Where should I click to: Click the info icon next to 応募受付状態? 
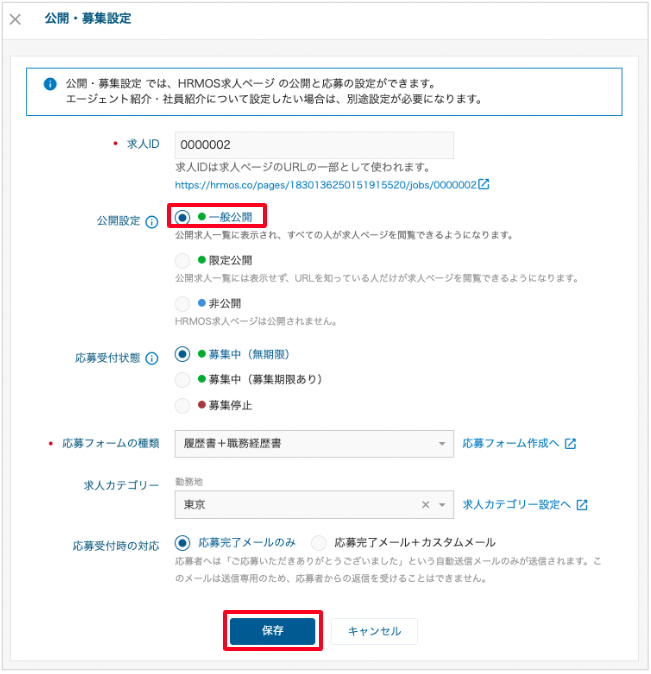152,358
